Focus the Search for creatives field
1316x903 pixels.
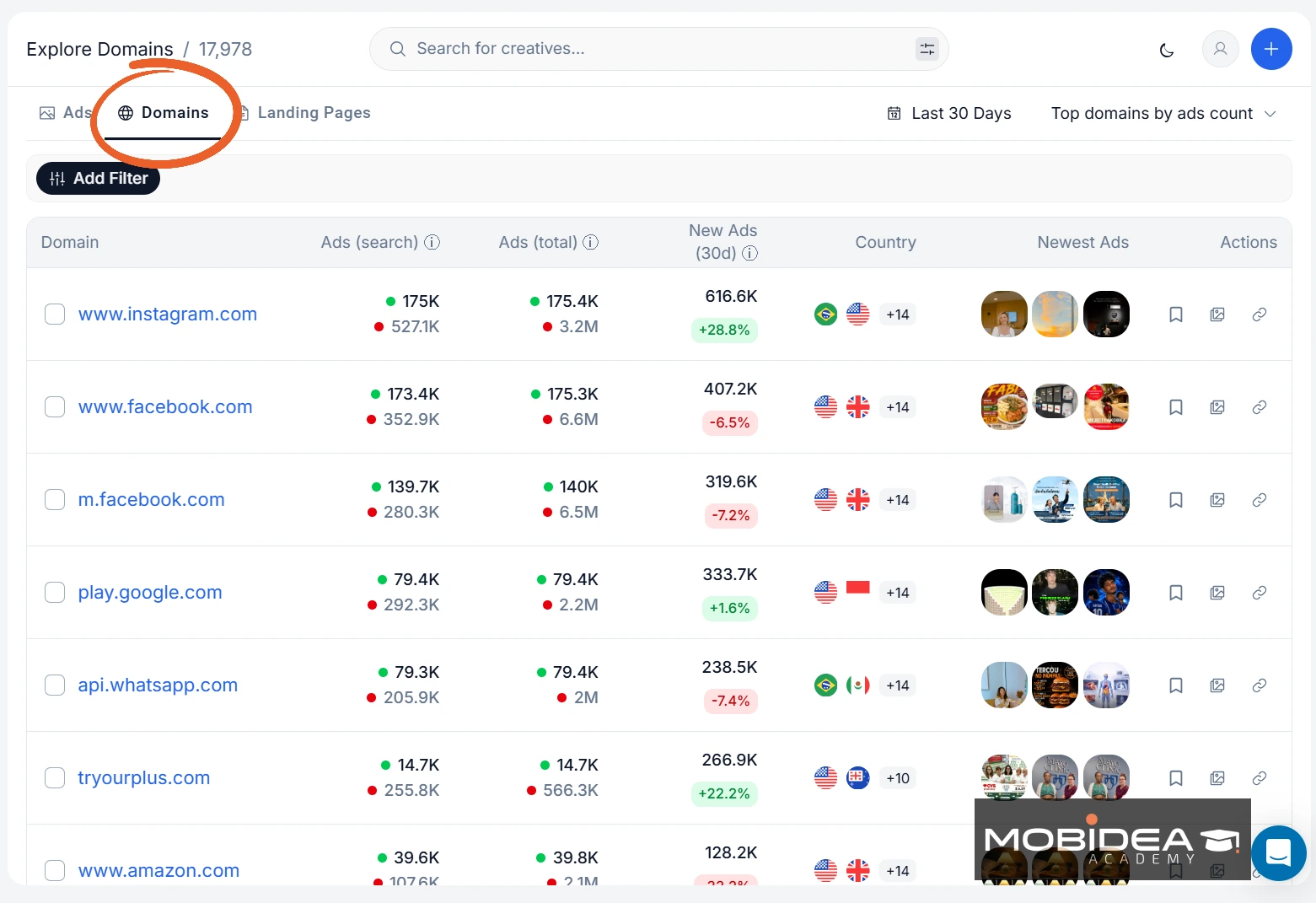[659, 49]
